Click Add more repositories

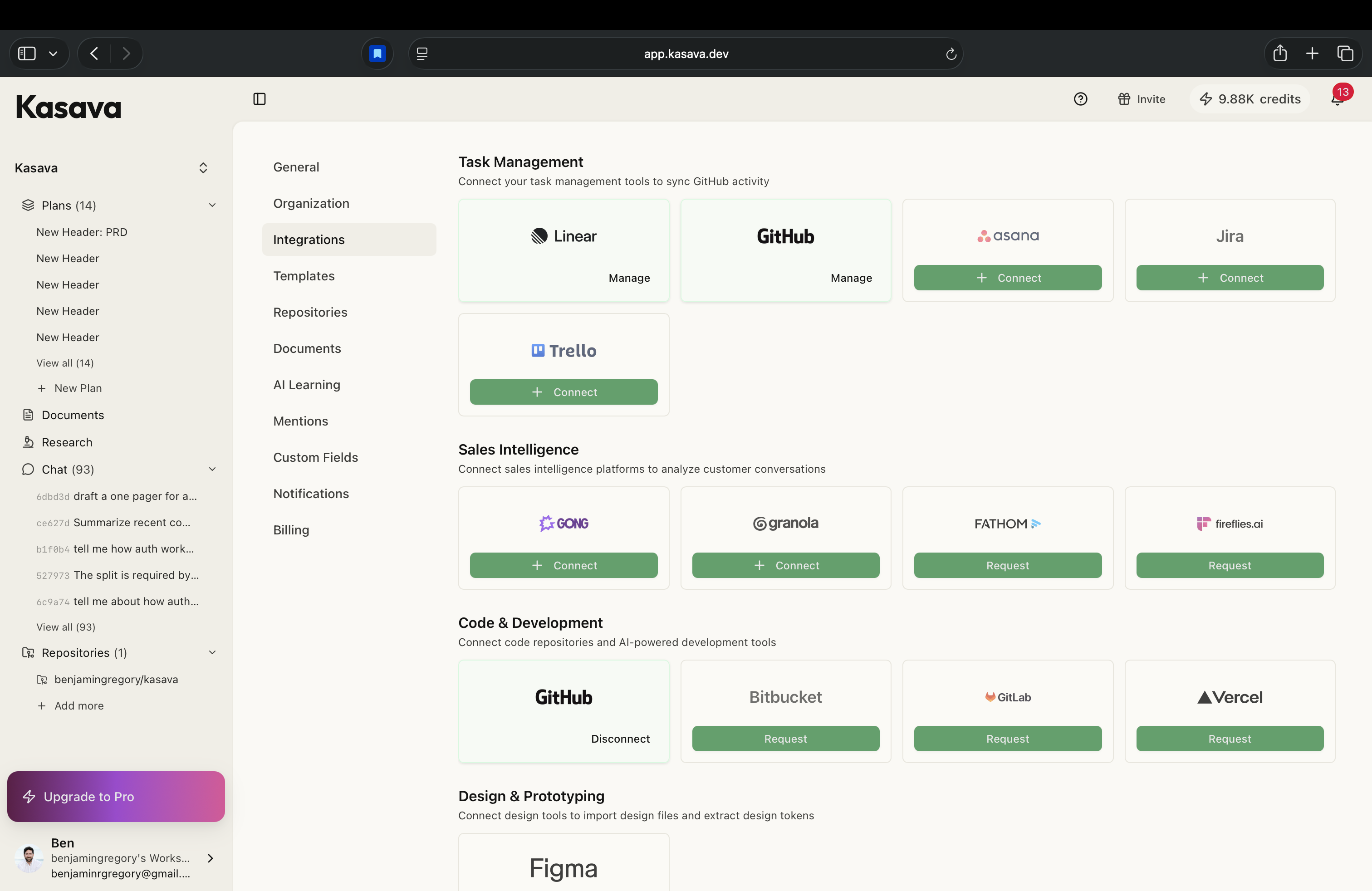[x=70, y=706]
